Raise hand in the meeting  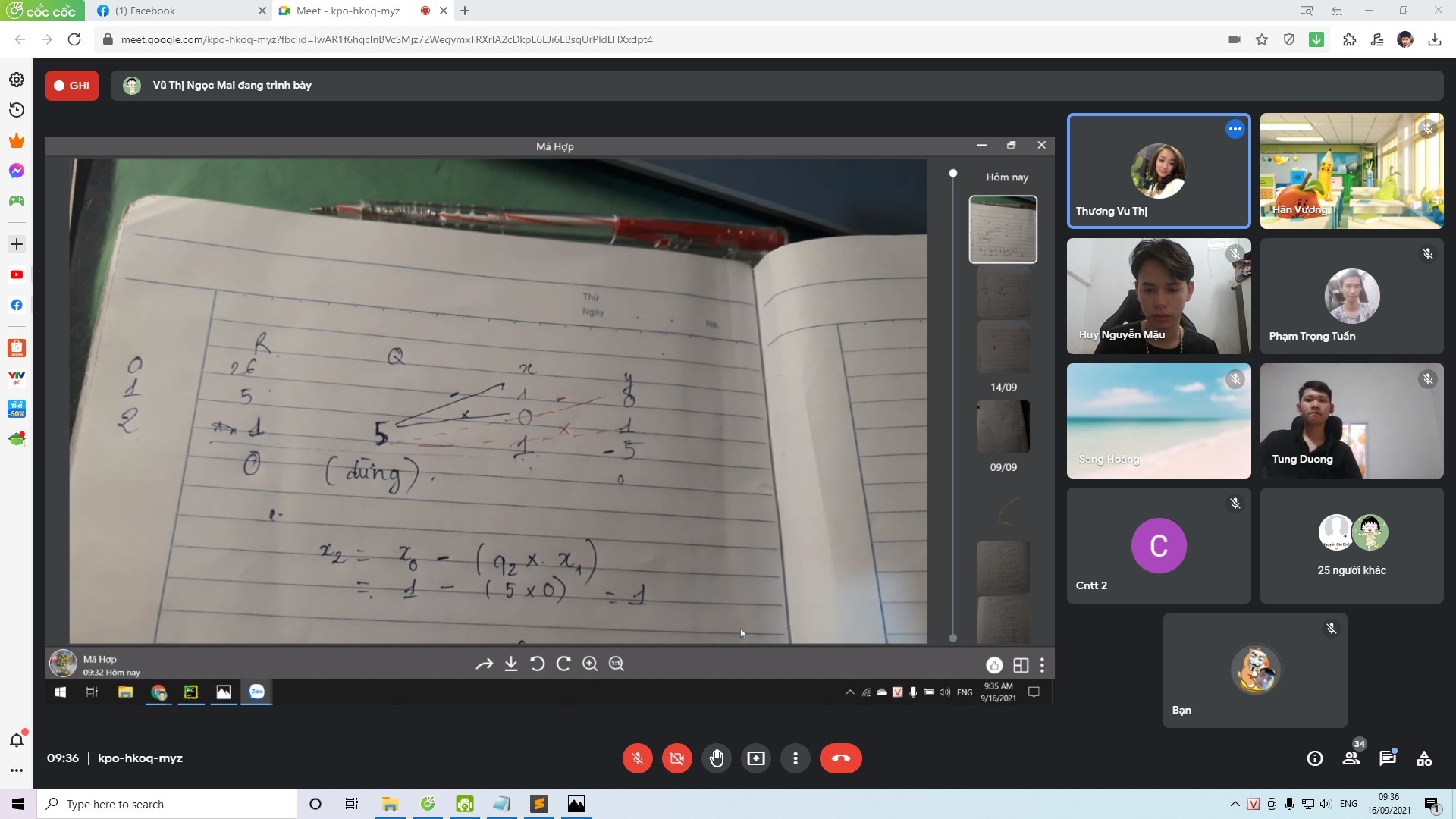(716, 758)
